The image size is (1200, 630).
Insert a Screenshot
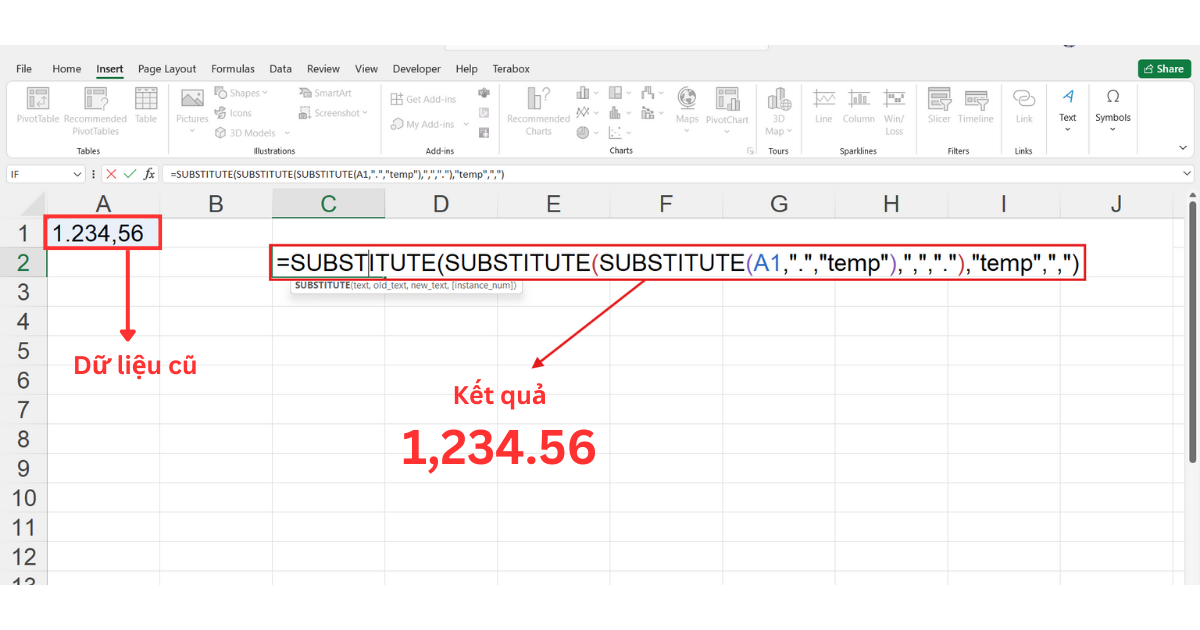(330, 112)
